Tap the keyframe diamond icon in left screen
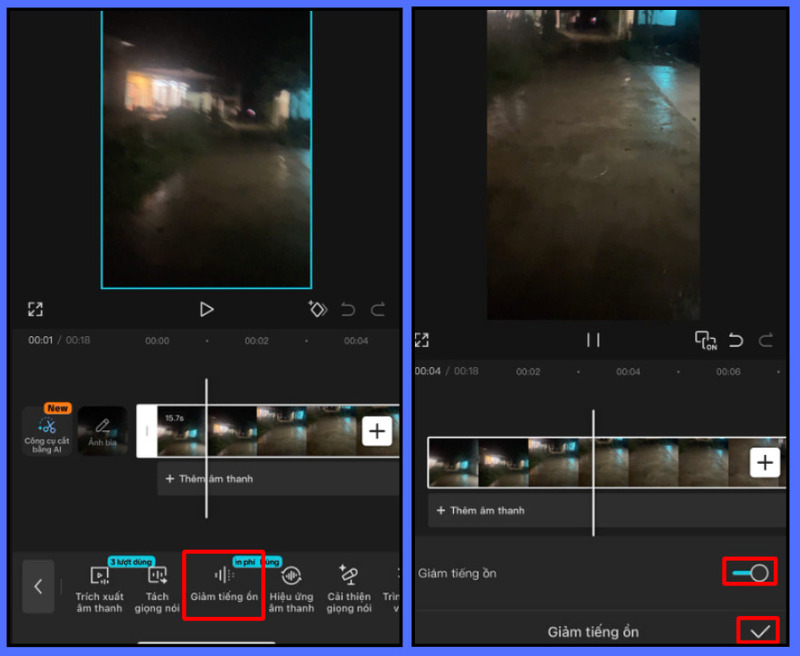The height and width of the screenshot is (656, 800). tap(317, 309)
